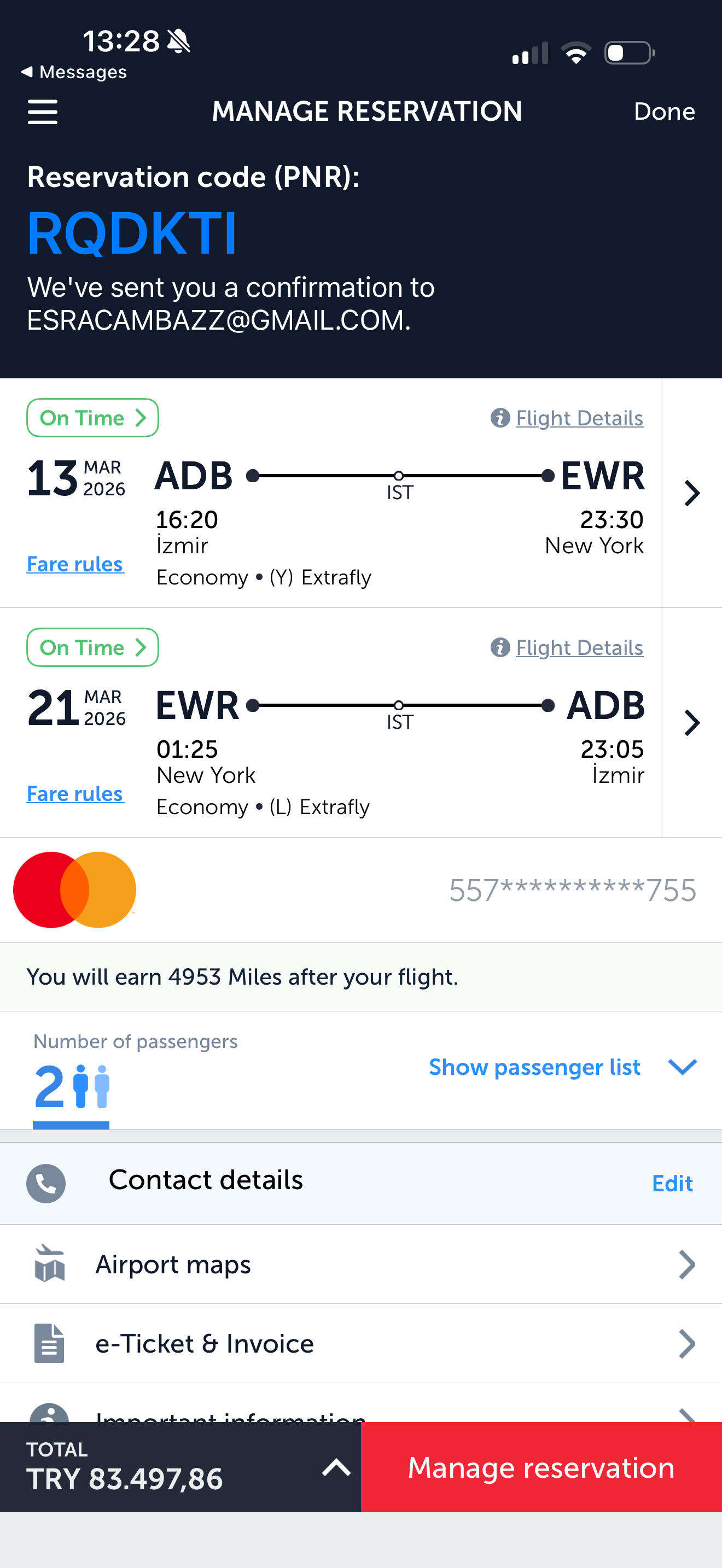Viewport: 722px width, 1568px height.
Task: Open the hamburger menu icon
Action: pos(43,112)
